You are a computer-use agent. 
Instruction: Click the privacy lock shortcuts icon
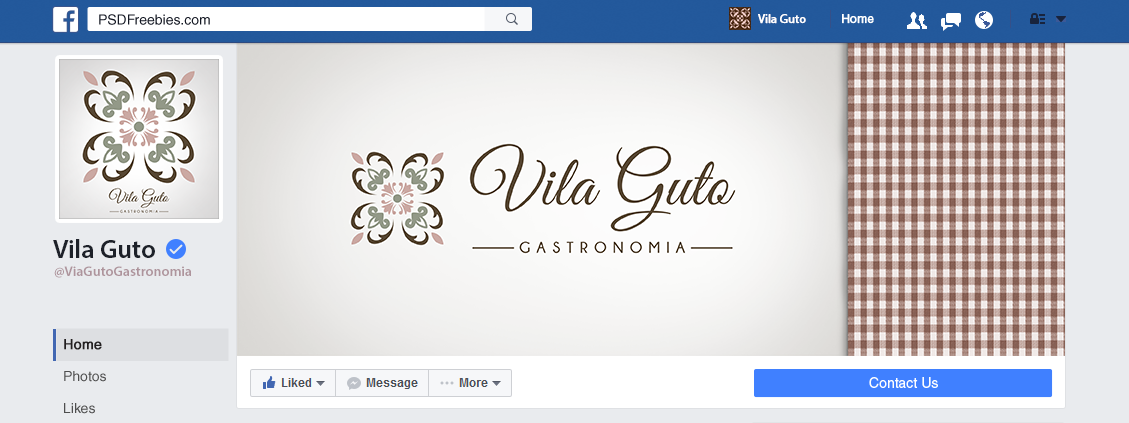click(1038, 19)
